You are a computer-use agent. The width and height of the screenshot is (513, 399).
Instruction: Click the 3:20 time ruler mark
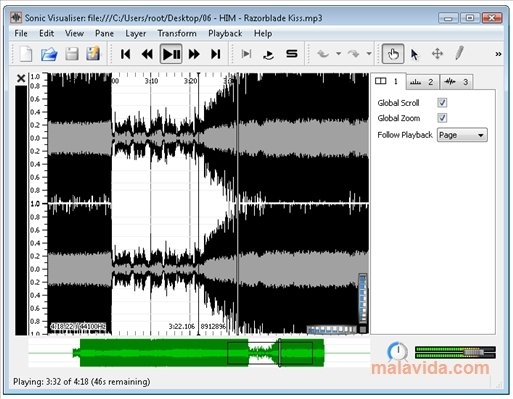point(191,81)
